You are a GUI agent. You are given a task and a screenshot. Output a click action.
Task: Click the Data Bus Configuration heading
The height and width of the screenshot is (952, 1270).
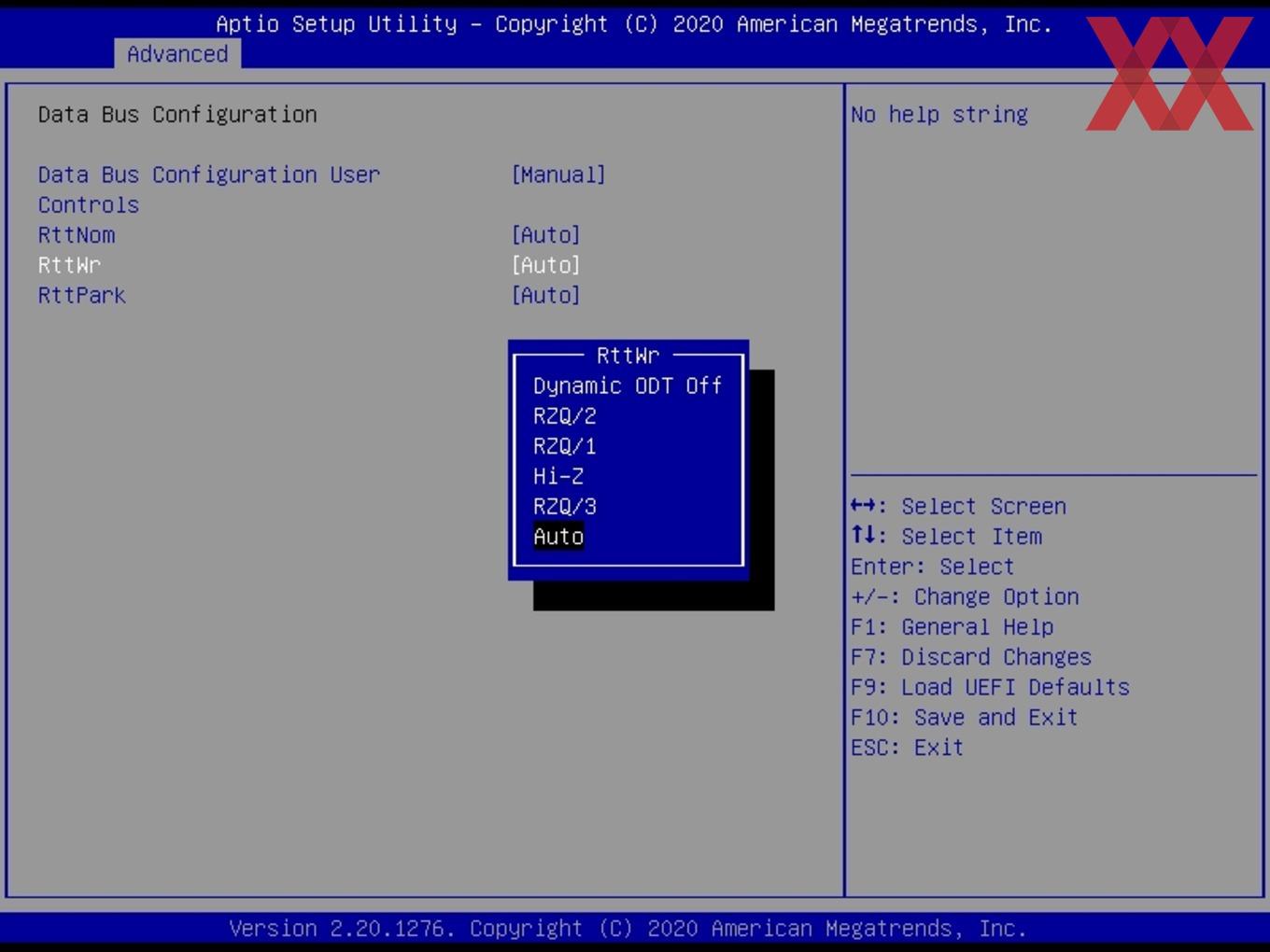click(x=177, y=114)
